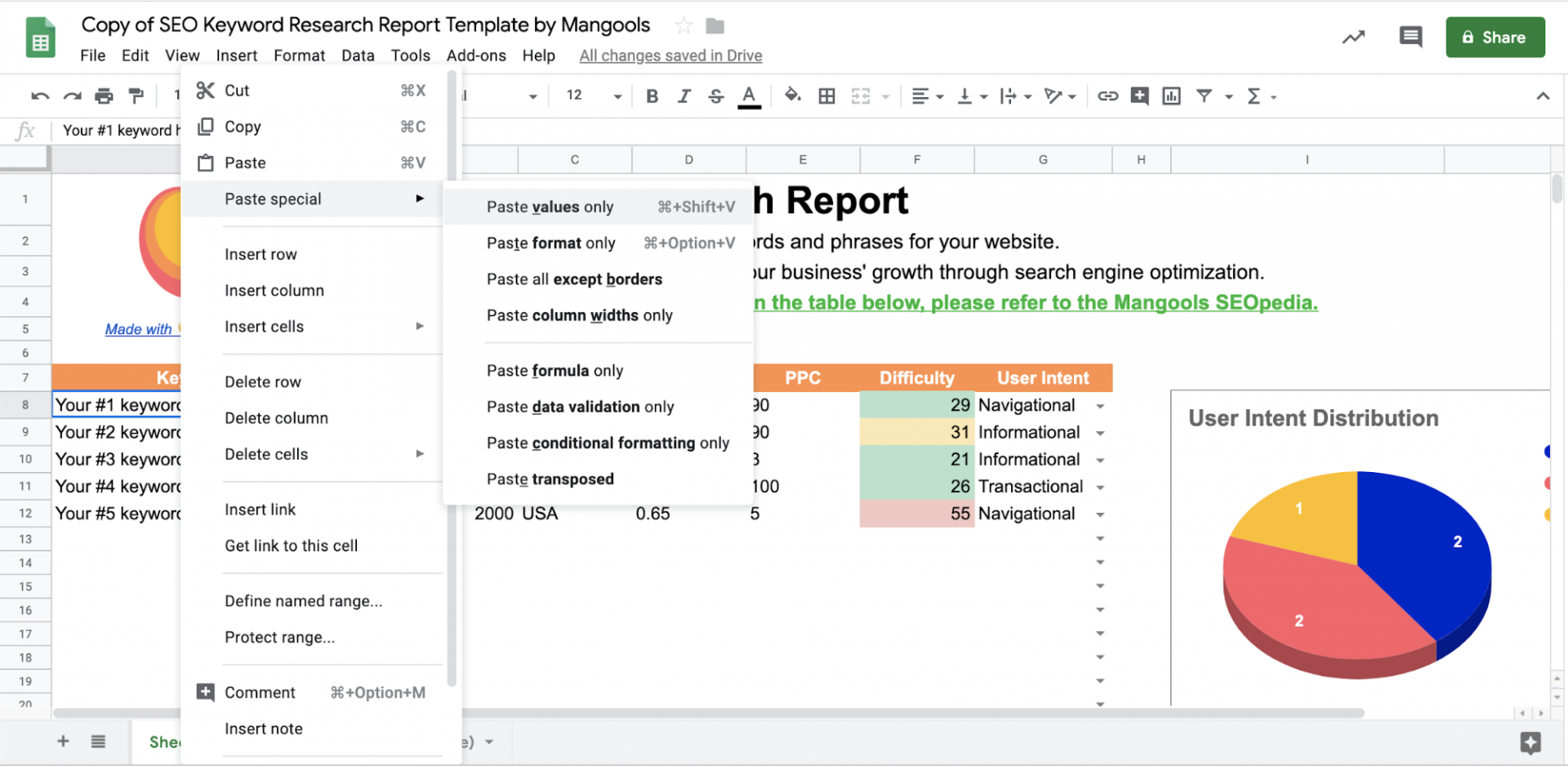Open explore trends with the chart line icon
Screen dimensions: 1568x767
1353,37
